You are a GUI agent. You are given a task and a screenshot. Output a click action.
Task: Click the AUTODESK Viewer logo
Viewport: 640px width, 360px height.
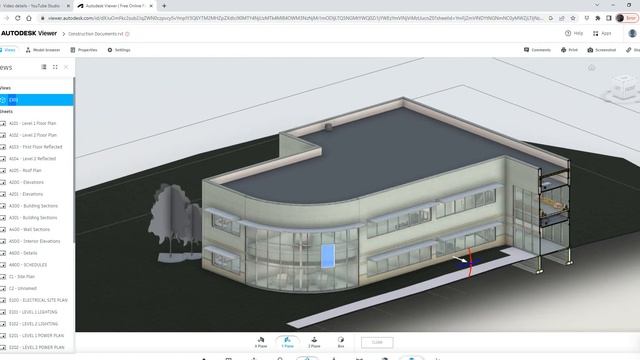(29, 33)
